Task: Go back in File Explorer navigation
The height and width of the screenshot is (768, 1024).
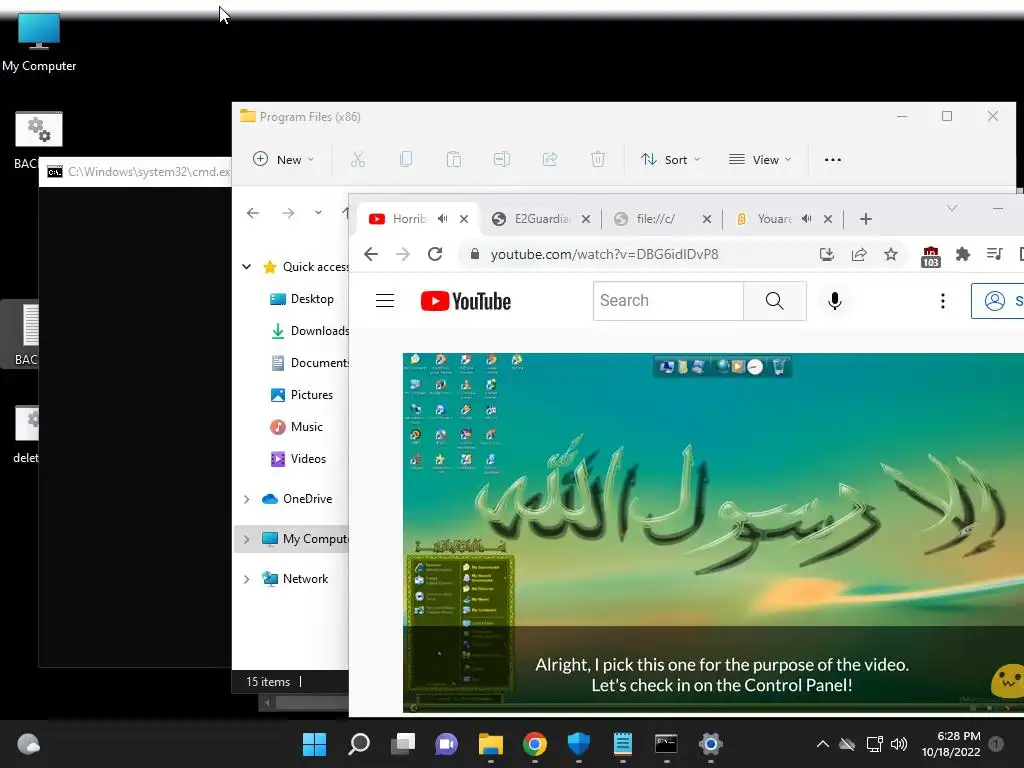Action: click(x=253, y=213)
